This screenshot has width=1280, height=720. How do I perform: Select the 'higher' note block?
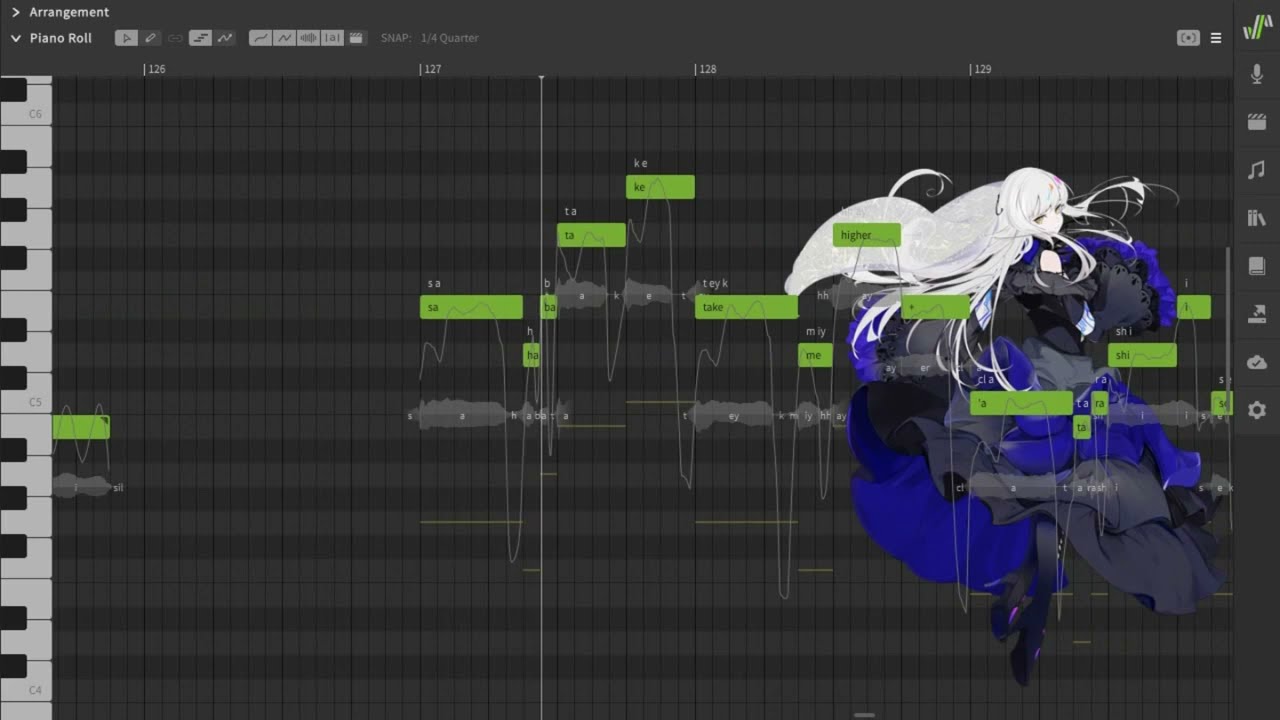click(x=867, y=235)
